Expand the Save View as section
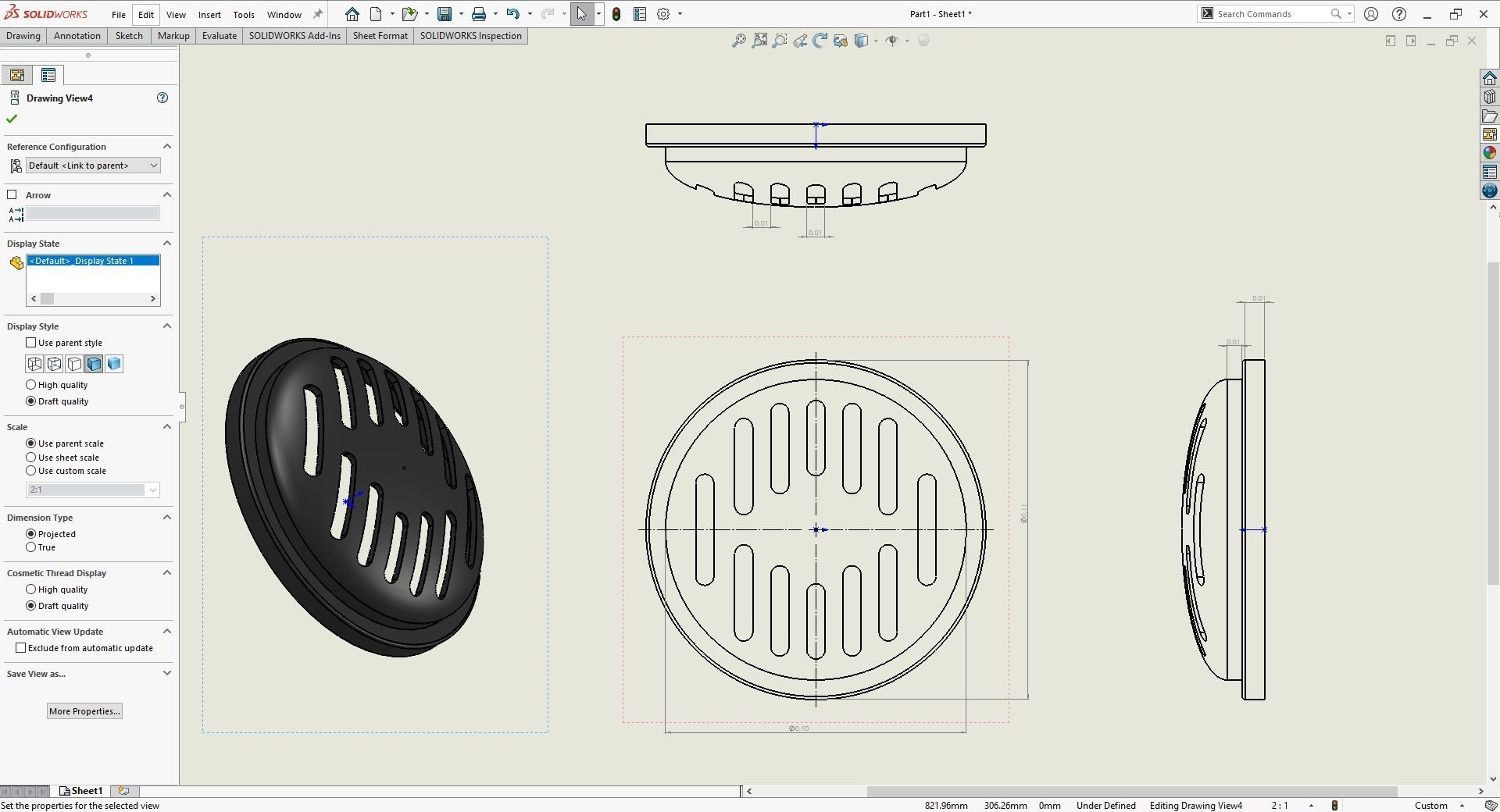This screenshot has width=1500, height=812. coord(166,674)
